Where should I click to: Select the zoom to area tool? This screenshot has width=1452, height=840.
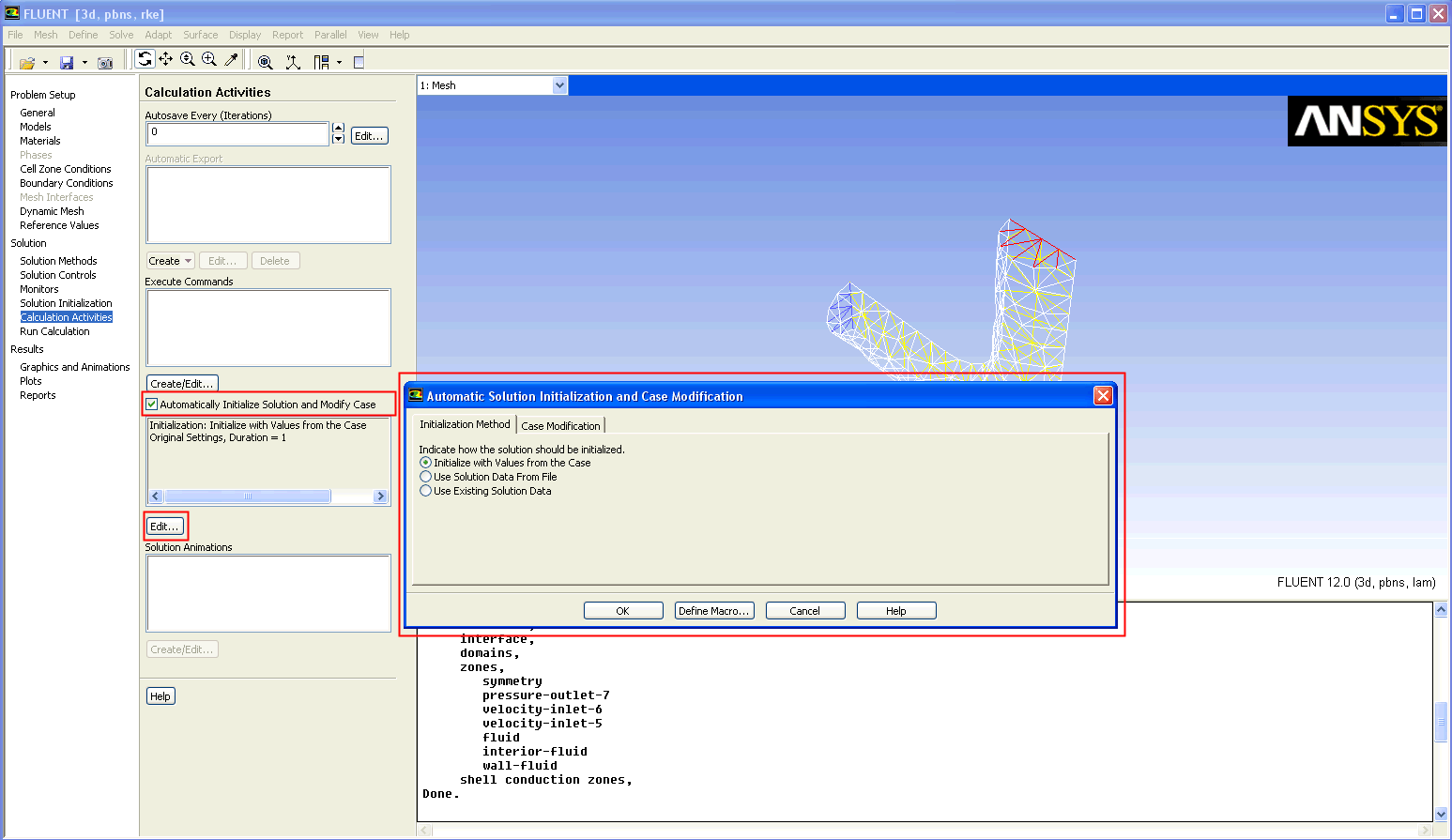pyautogui.click(x=209, y=59)
